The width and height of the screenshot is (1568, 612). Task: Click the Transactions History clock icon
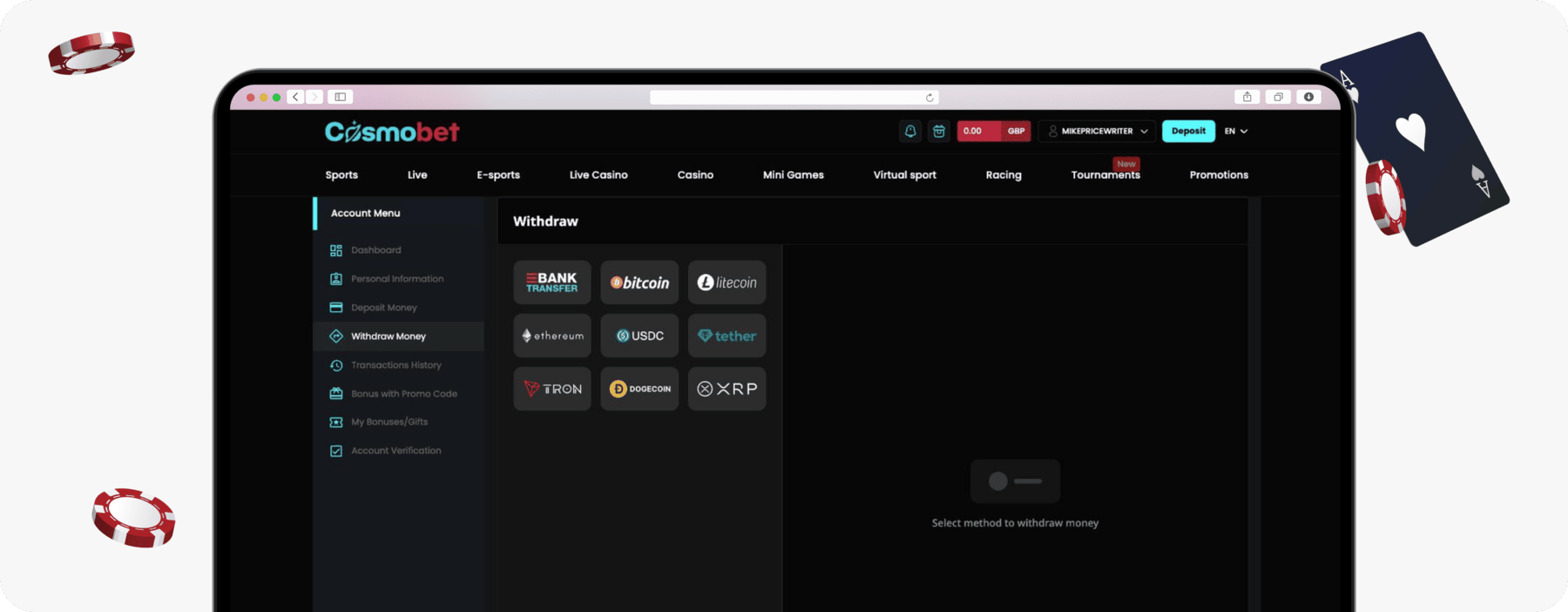click(336, 365)
